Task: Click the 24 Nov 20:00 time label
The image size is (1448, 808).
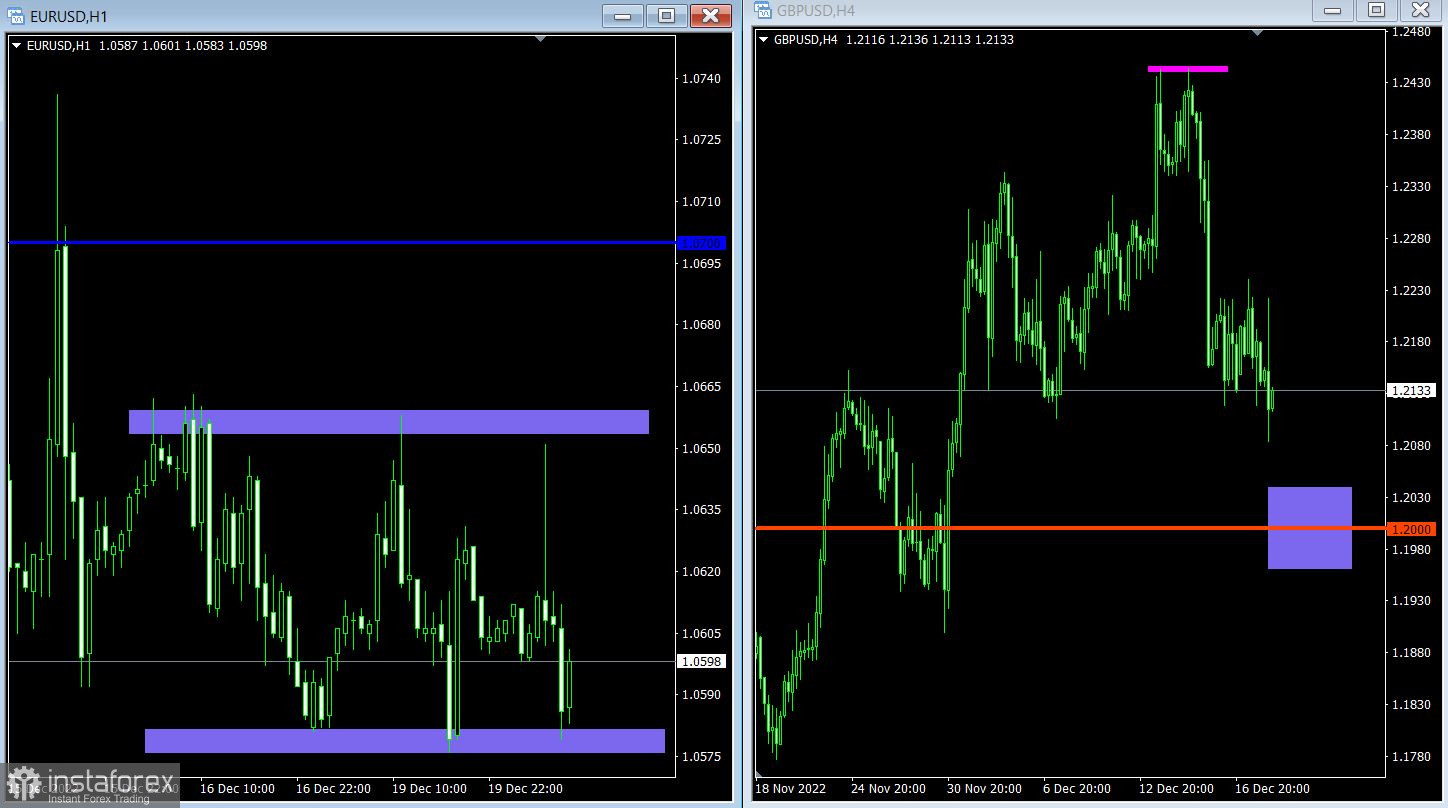Action: pyautogui.click(x=887, y=789)
